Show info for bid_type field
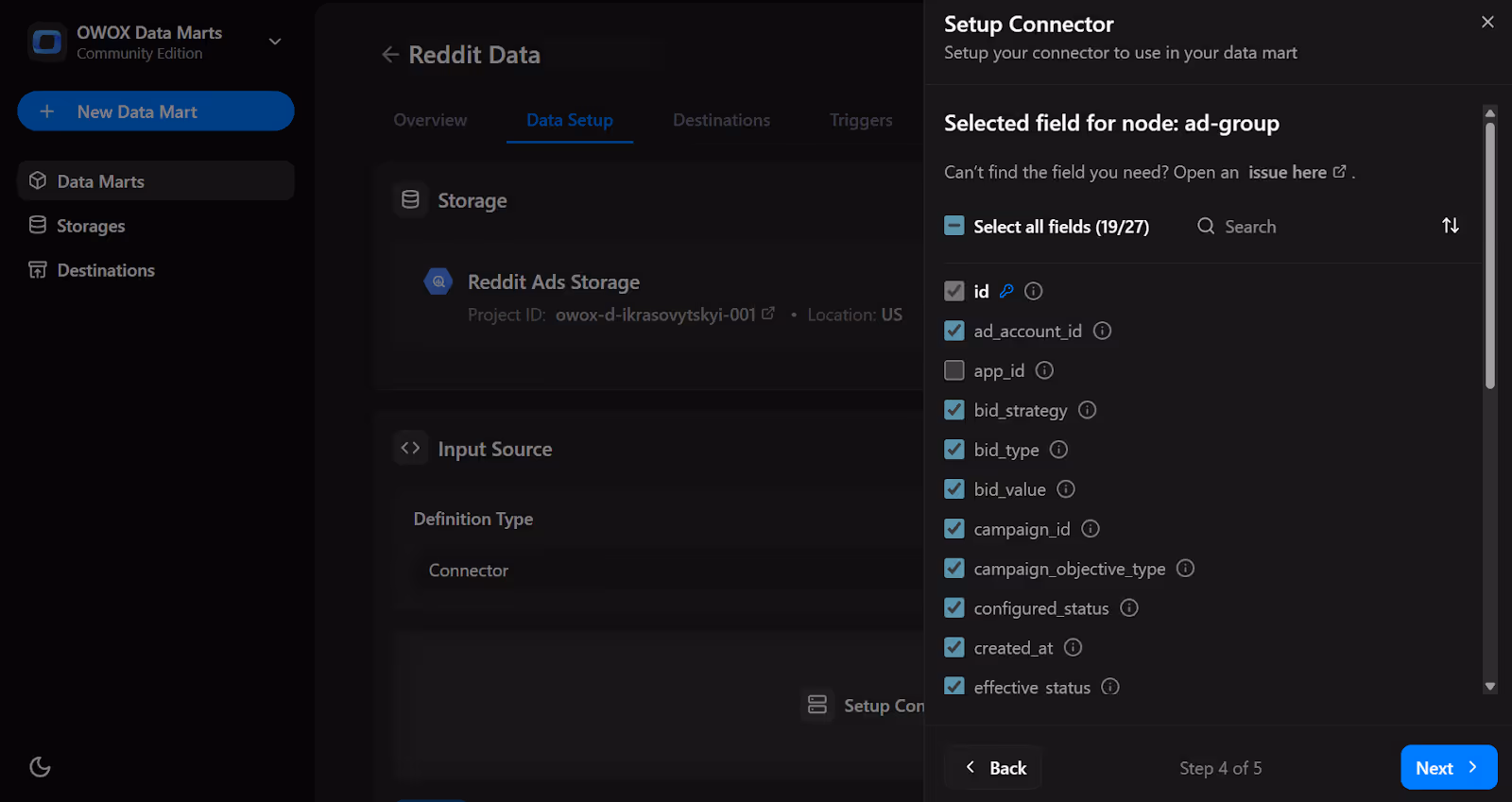The image size is (1512, 802). pos(1059,450)
